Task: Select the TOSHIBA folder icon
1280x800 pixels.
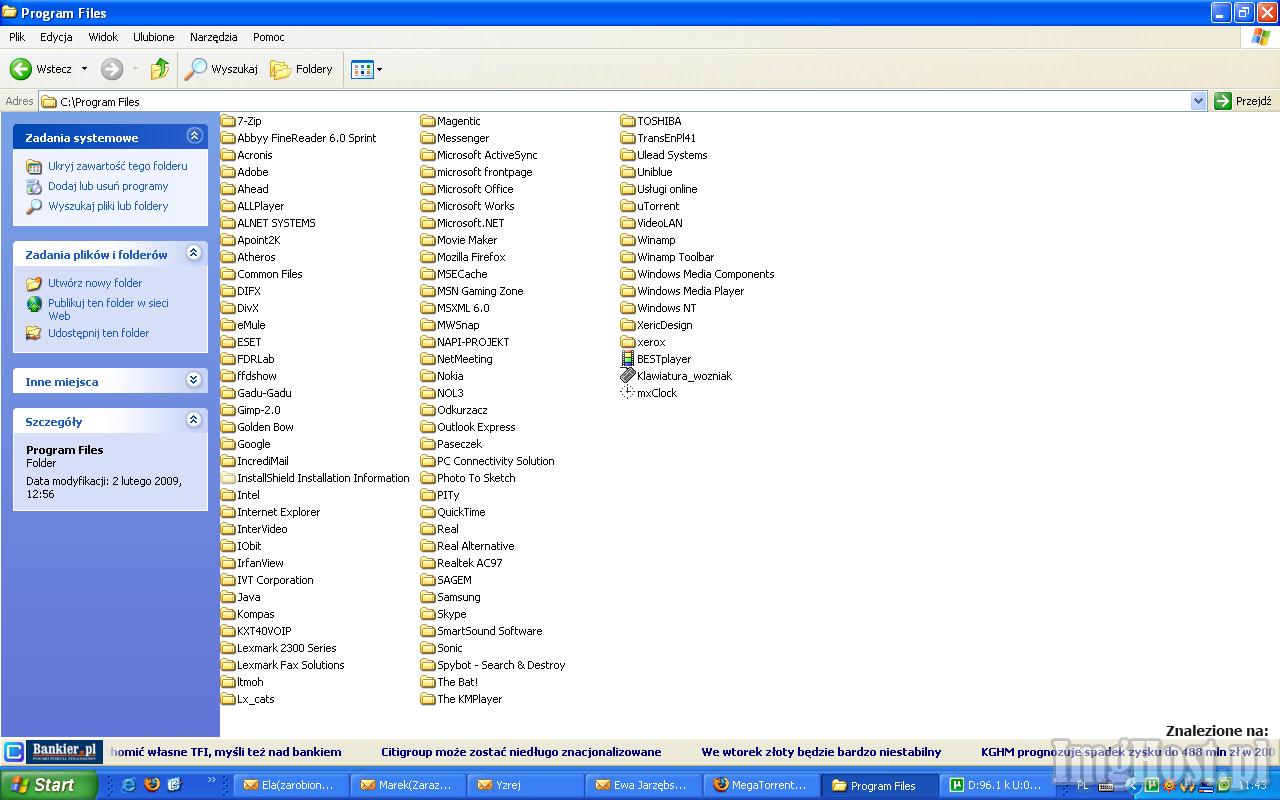Action: (628, 121)
